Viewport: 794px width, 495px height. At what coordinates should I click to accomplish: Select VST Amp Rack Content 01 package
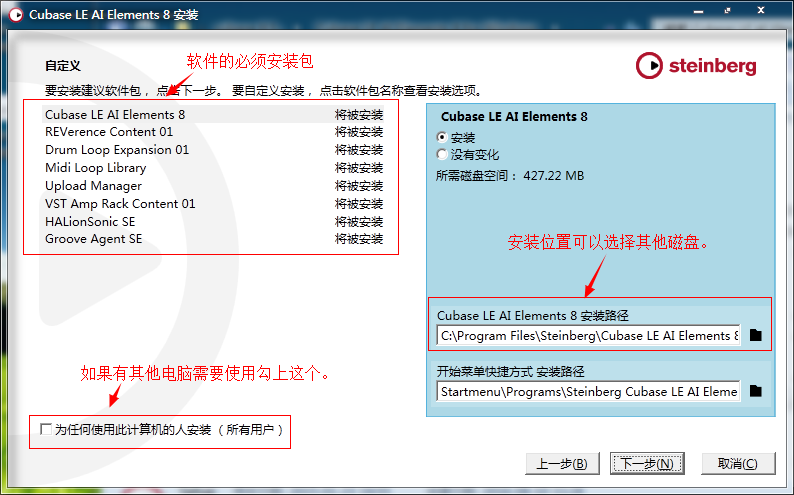click(x=214, y=203)
